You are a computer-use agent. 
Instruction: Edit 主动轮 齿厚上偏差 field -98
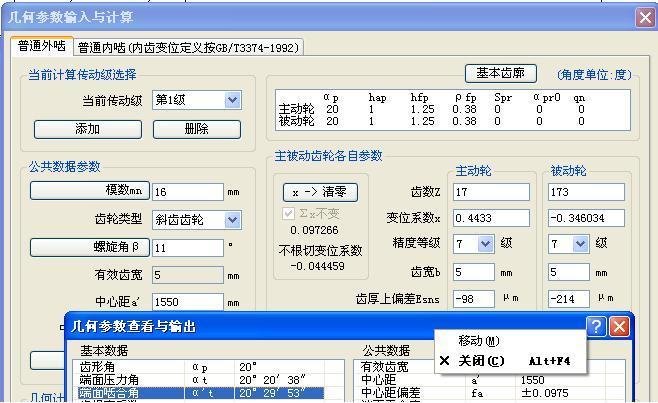tap(474, 299)
